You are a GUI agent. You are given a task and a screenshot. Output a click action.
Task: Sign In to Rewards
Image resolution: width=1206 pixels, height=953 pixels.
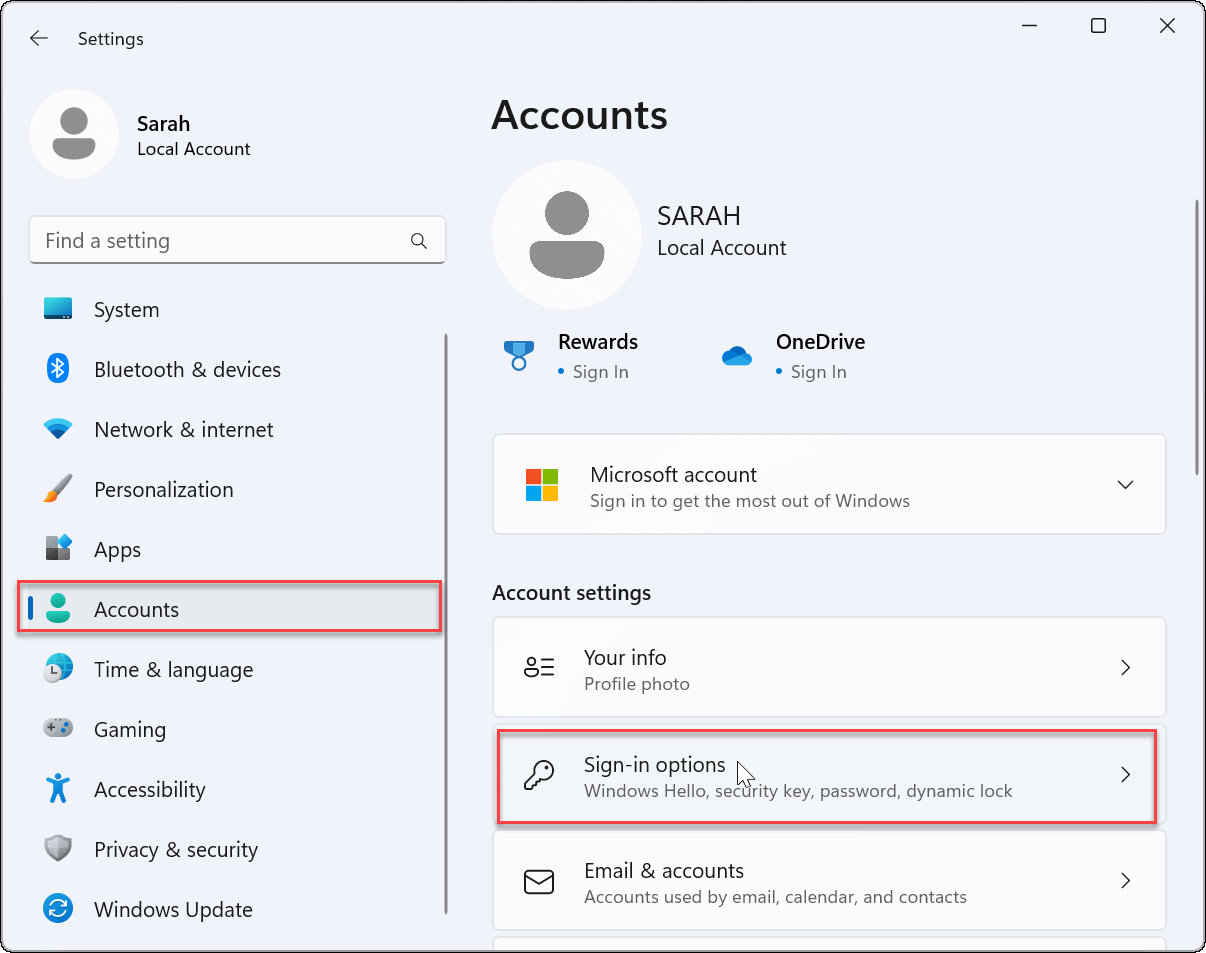click(602, 371)
